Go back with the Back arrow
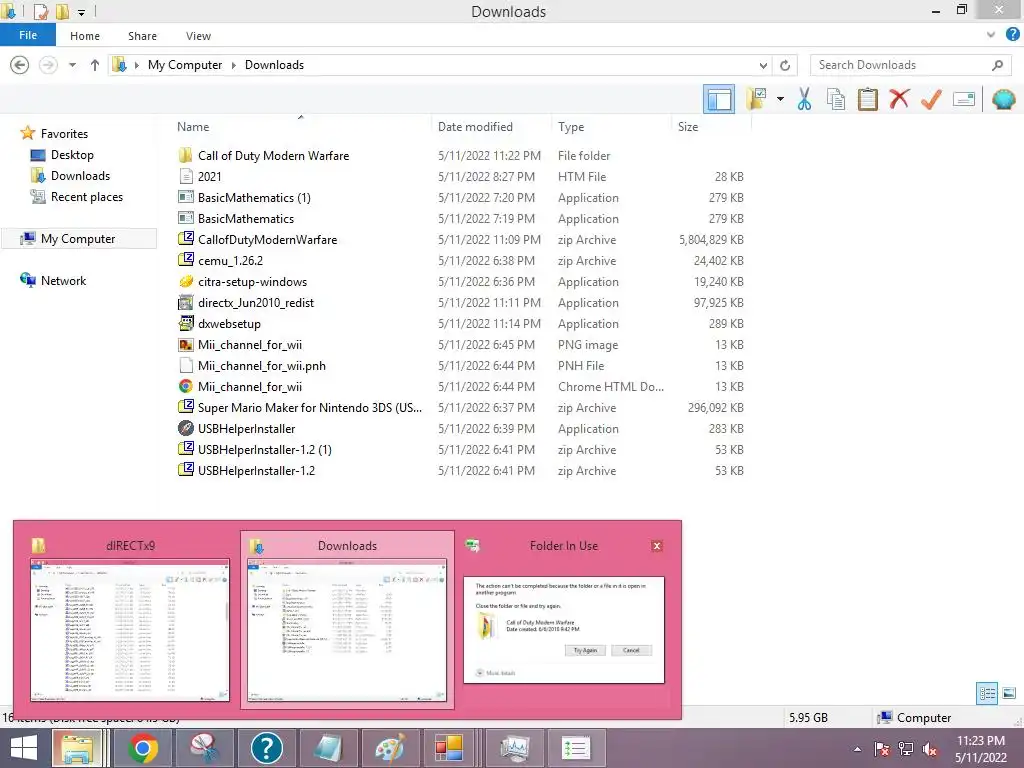The image size is (1024, 768). (20, 65)
